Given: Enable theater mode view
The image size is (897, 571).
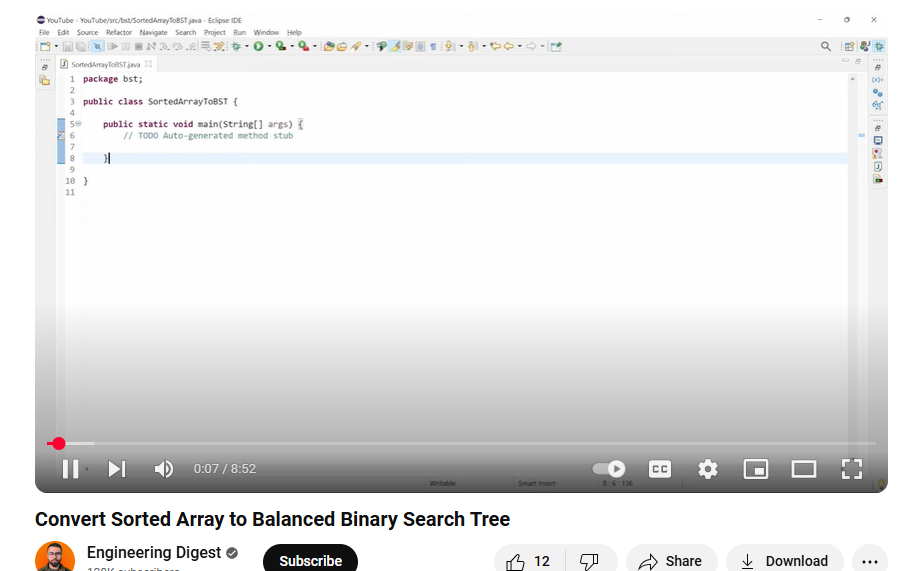Looking at the screenshot, I should click(804, 469).
